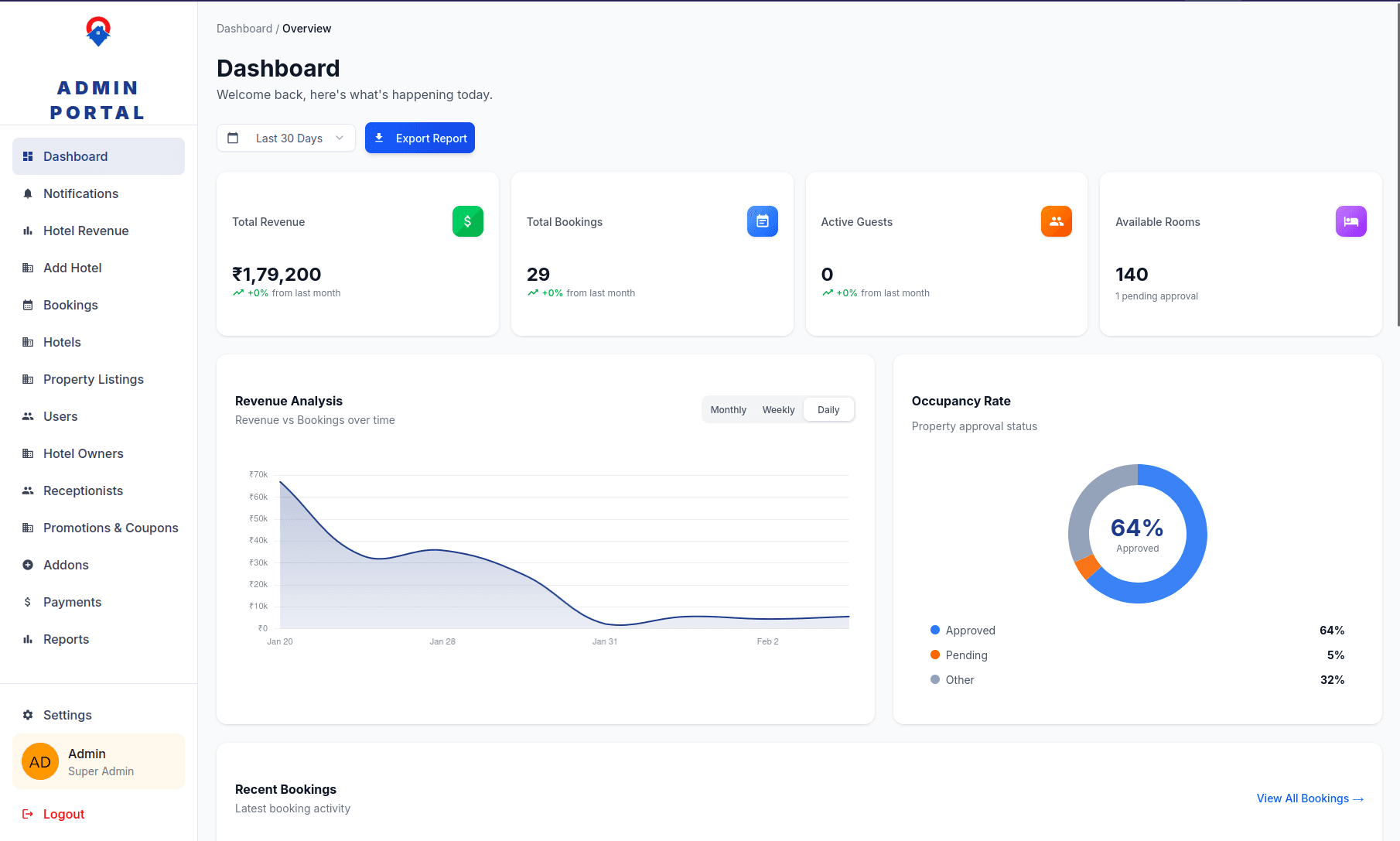The height and width of the screenshot is (841, 1400).
Task: Click the green dollar Total Revenue icon
Action: tap(467, 221)
